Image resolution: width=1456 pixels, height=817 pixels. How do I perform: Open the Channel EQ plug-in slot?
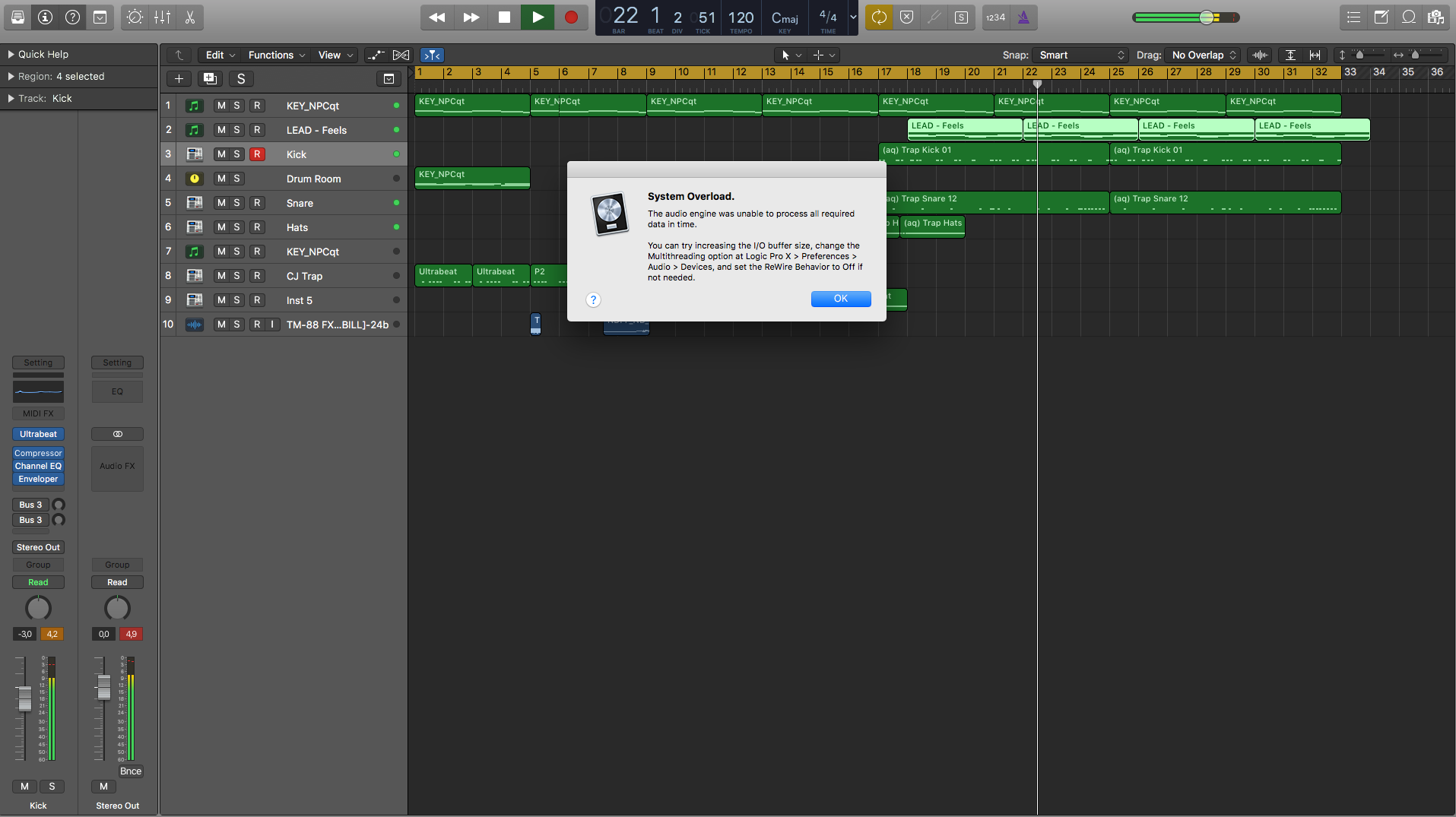(x=38, y=466)
